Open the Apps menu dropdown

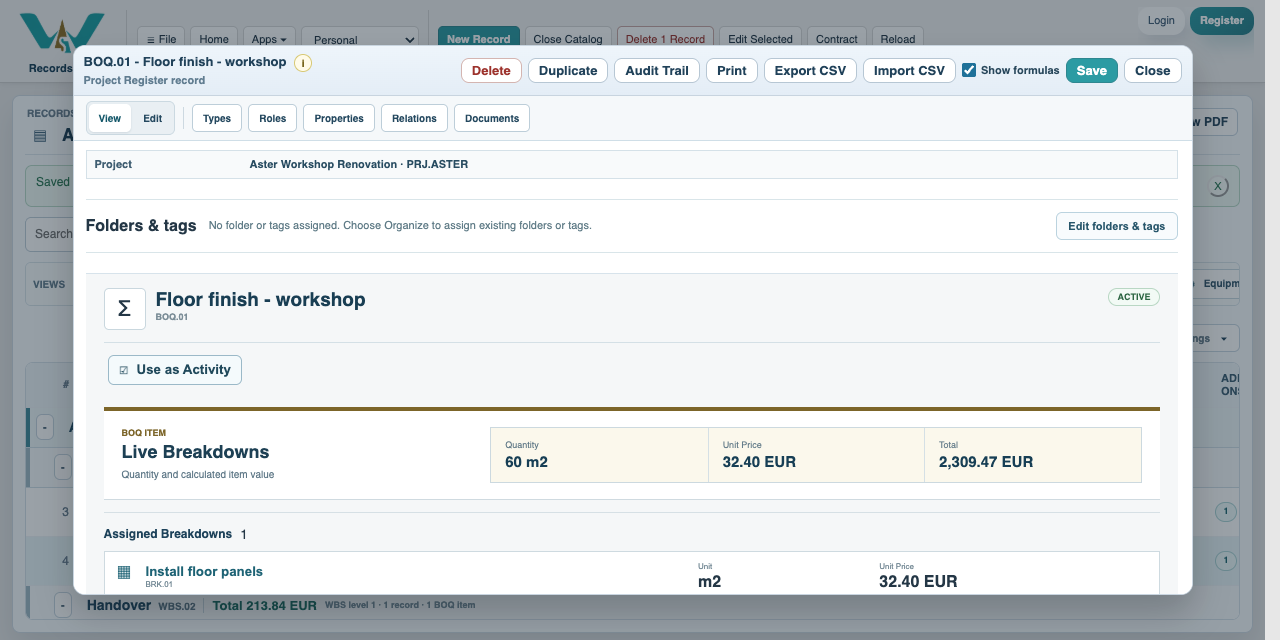coord(269,39)
